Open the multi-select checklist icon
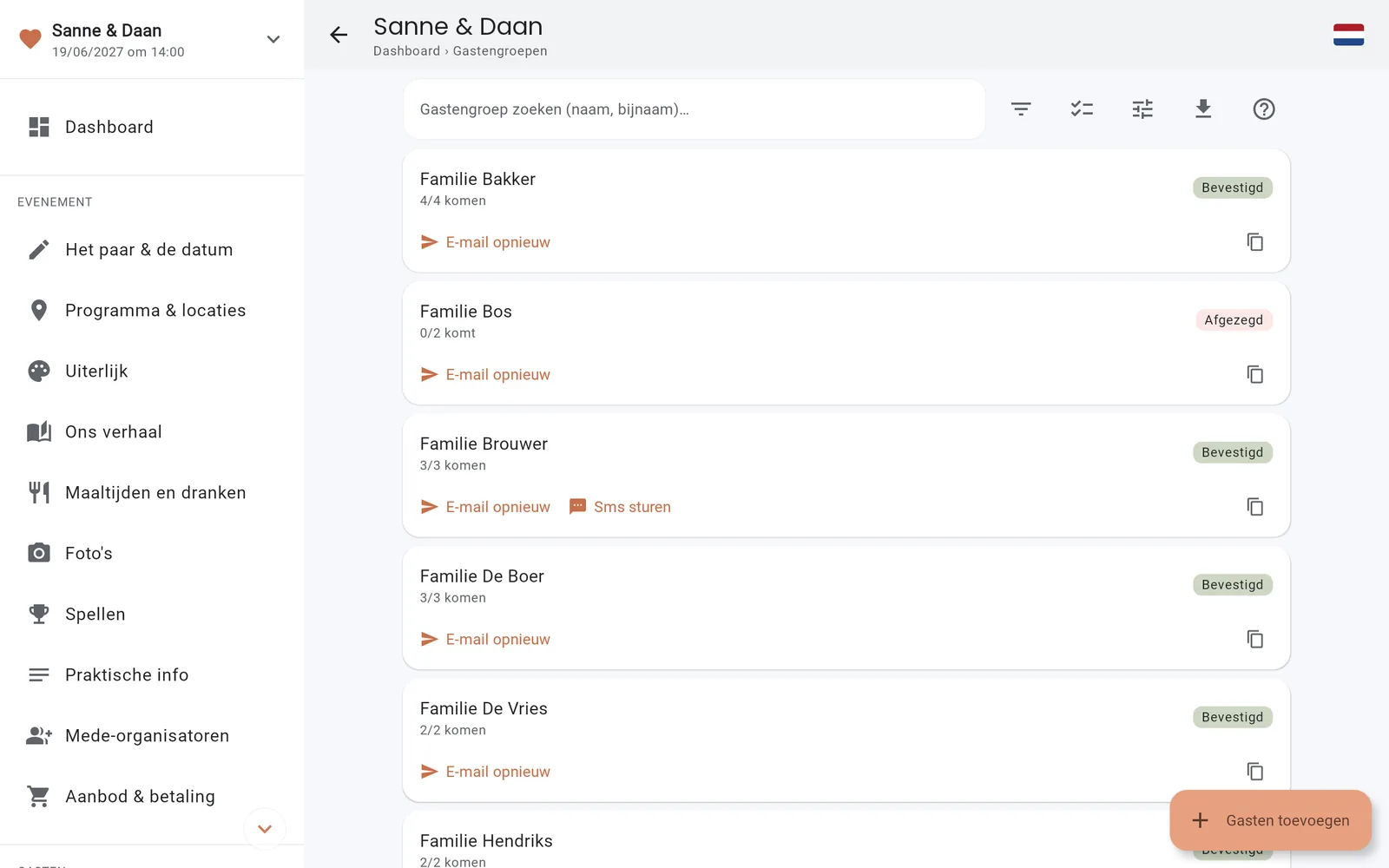 1082,109
